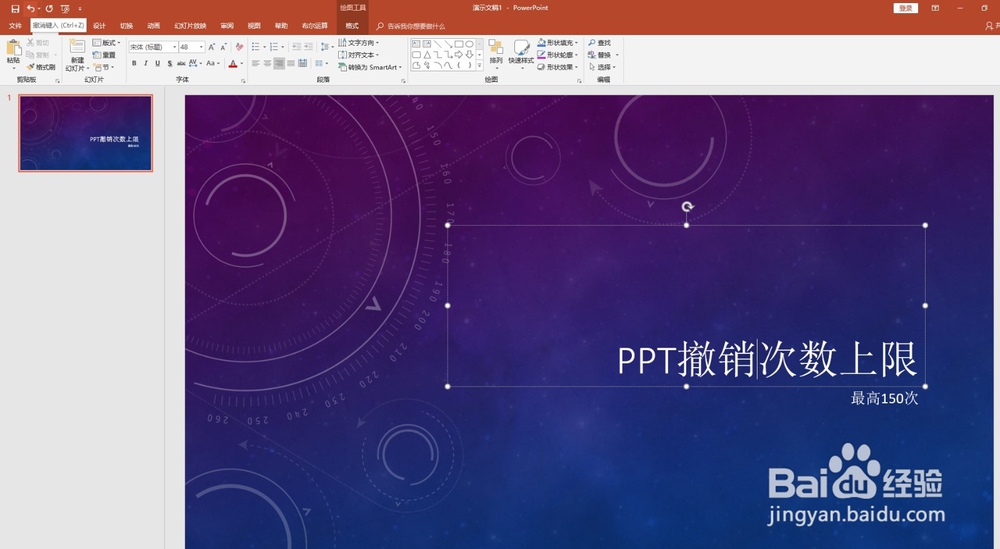Open the character spacing AV dropdown

point(195,63)
